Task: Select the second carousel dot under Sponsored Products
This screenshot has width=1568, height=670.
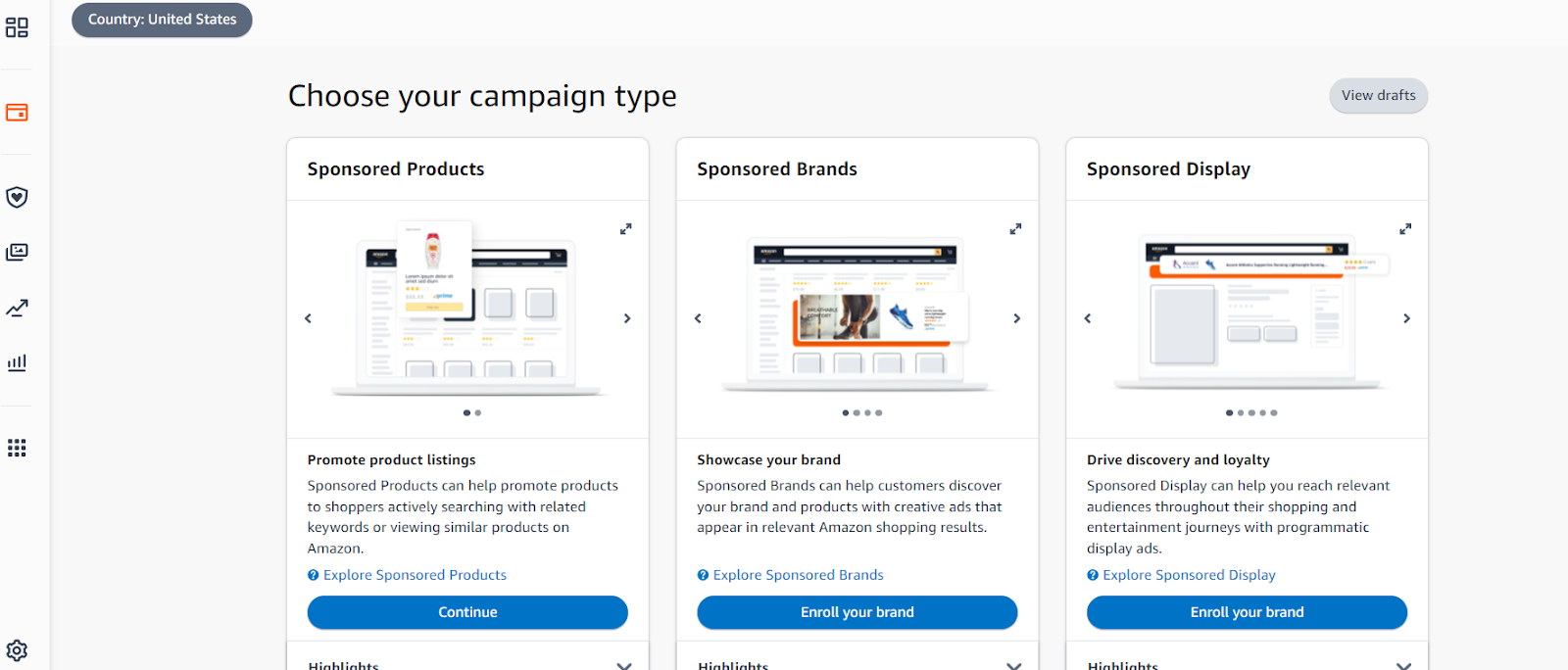Action: (x=477, y=412)
